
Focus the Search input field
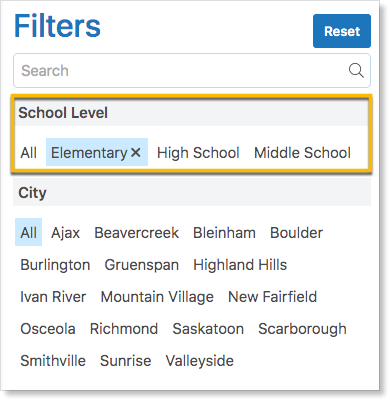point(192,71)
